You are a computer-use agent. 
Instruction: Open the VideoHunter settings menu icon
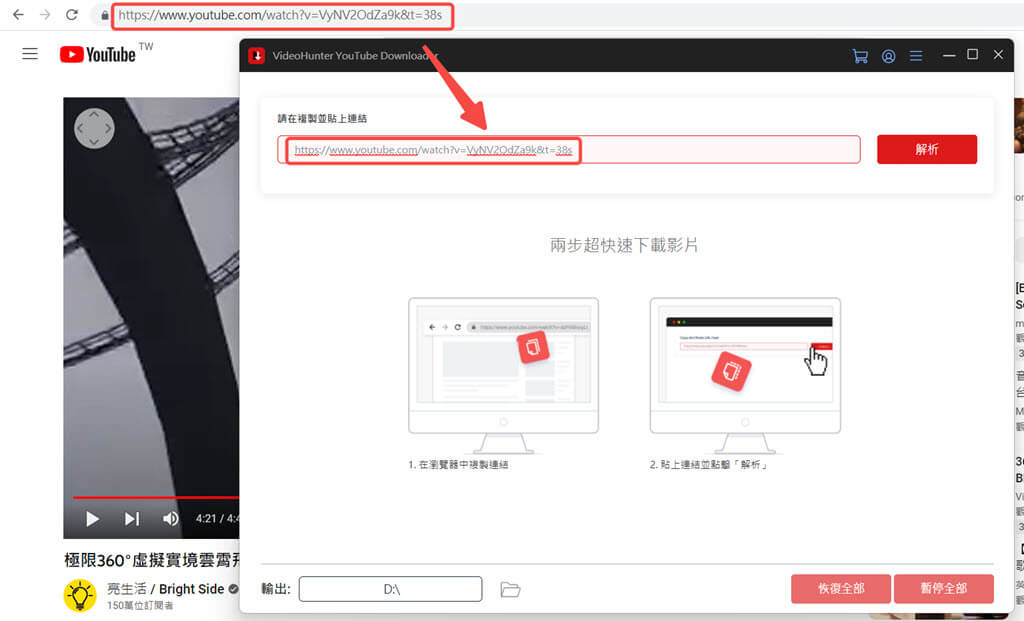point(916,56)
